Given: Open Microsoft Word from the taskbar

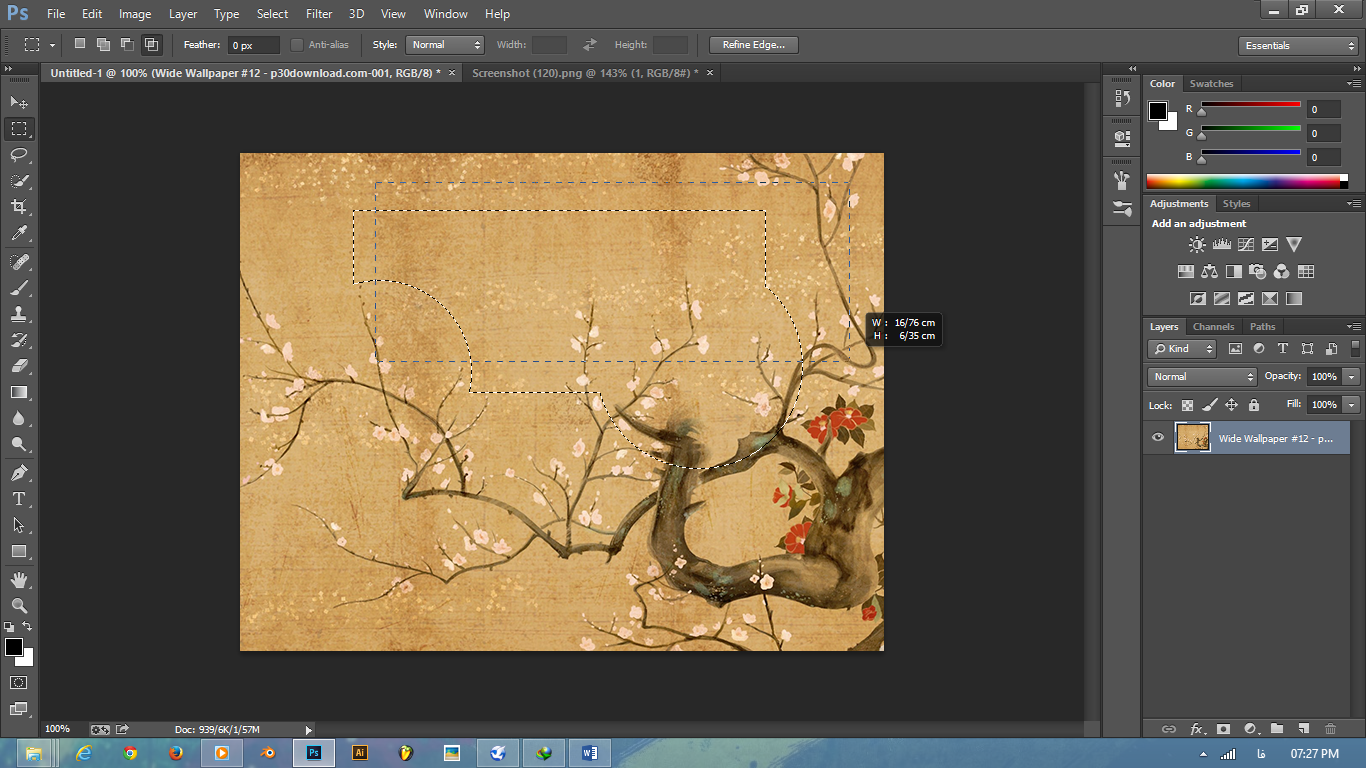Looking at the screenshot, I should tap(589, 753).
